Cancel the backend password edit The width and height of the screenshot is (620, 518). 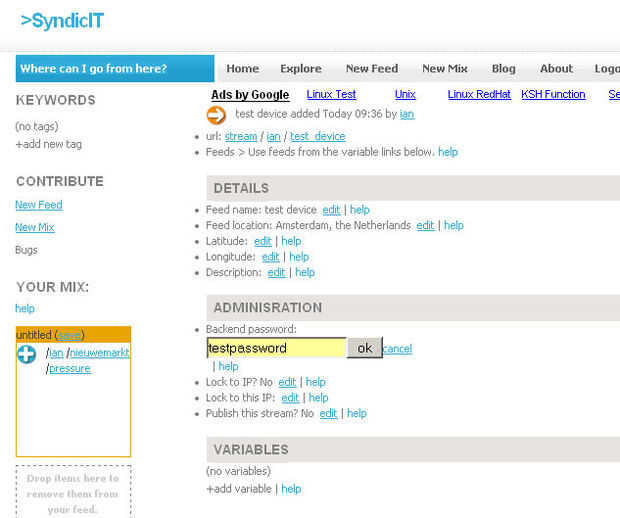(397, 349)
